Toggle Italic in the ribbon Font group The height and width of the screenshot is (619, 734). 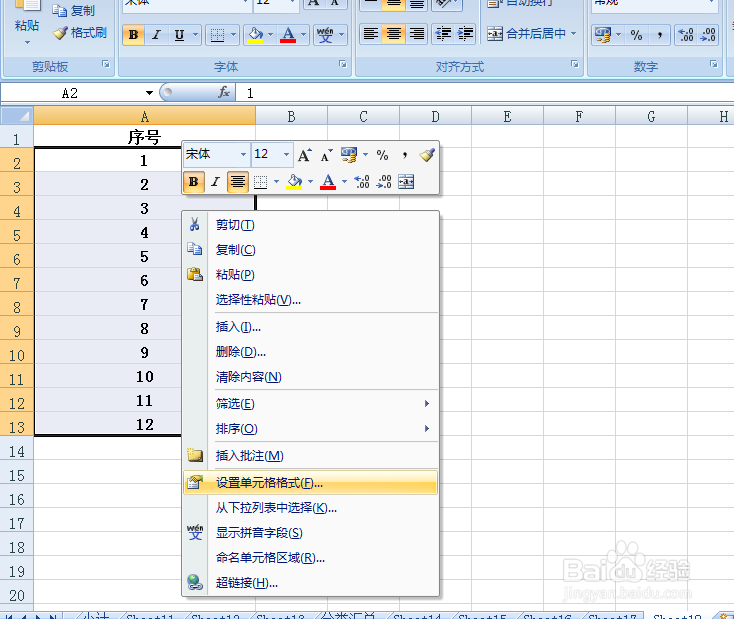[156, 35]
